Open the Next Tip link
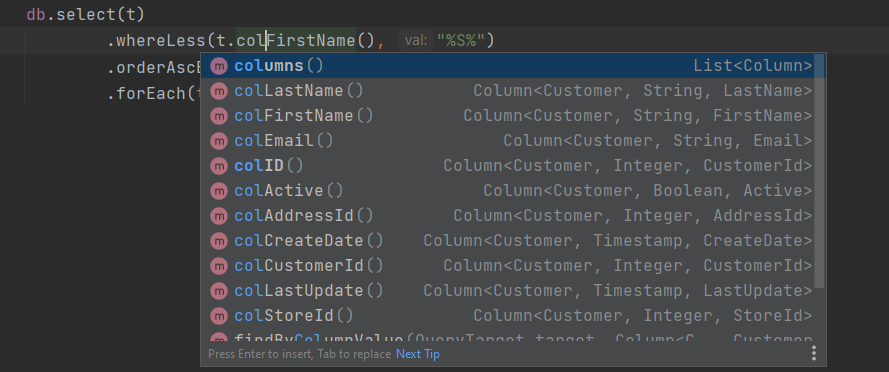889x372 pixels. (x=417, y=354)
